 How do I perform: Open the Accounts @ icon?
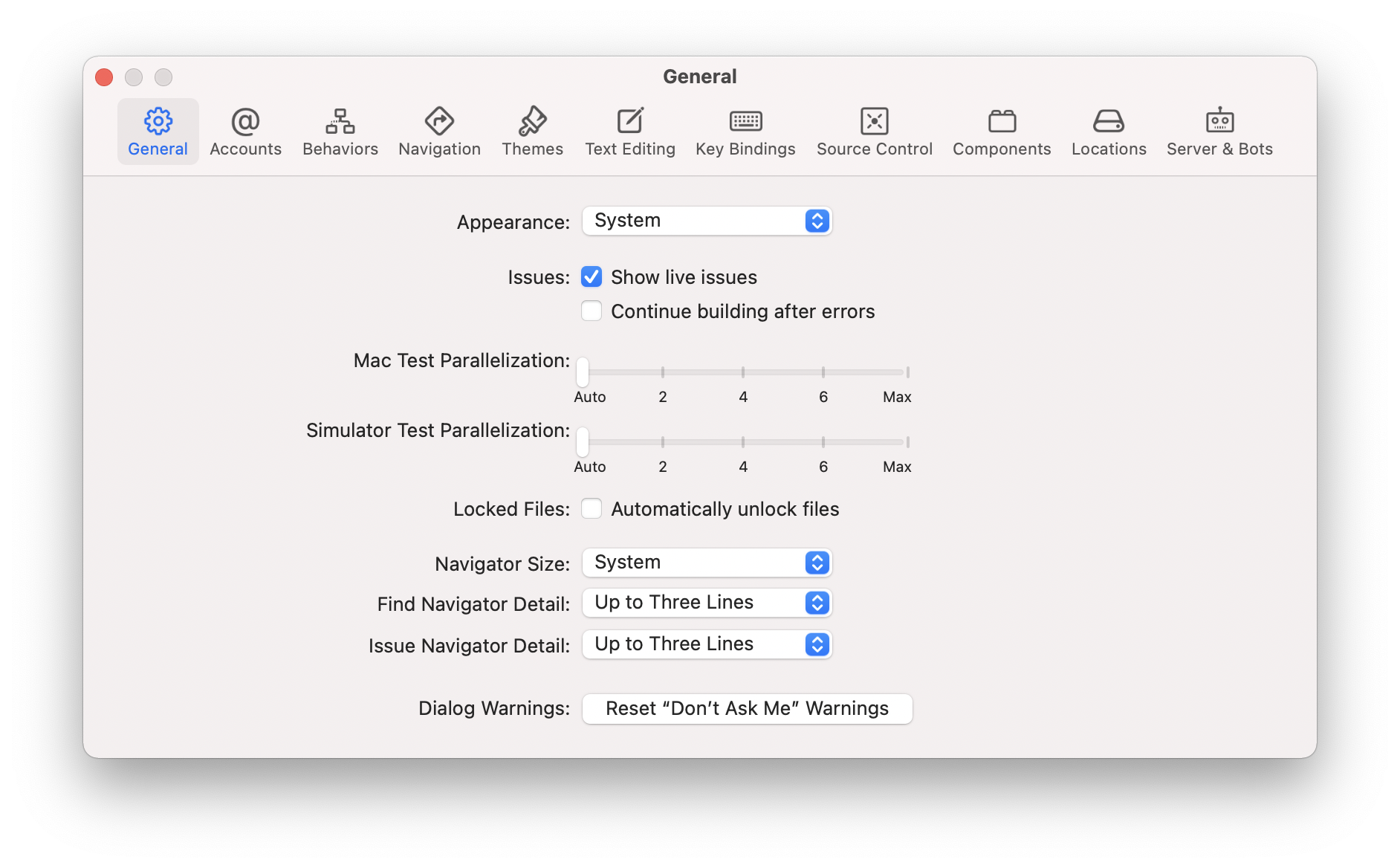(245, 121)
